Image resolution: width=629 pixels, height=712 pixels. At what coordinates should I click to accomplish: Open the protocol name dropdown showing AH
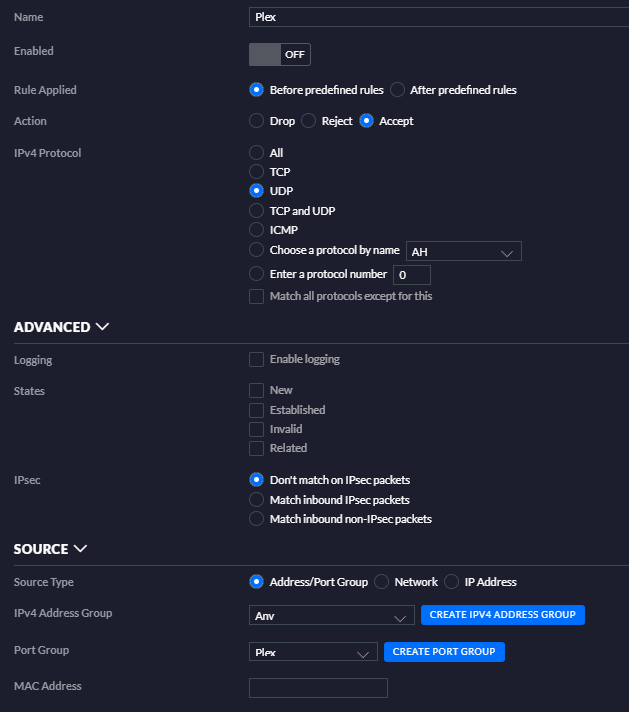pyautogui.click(x=463, y=251)
